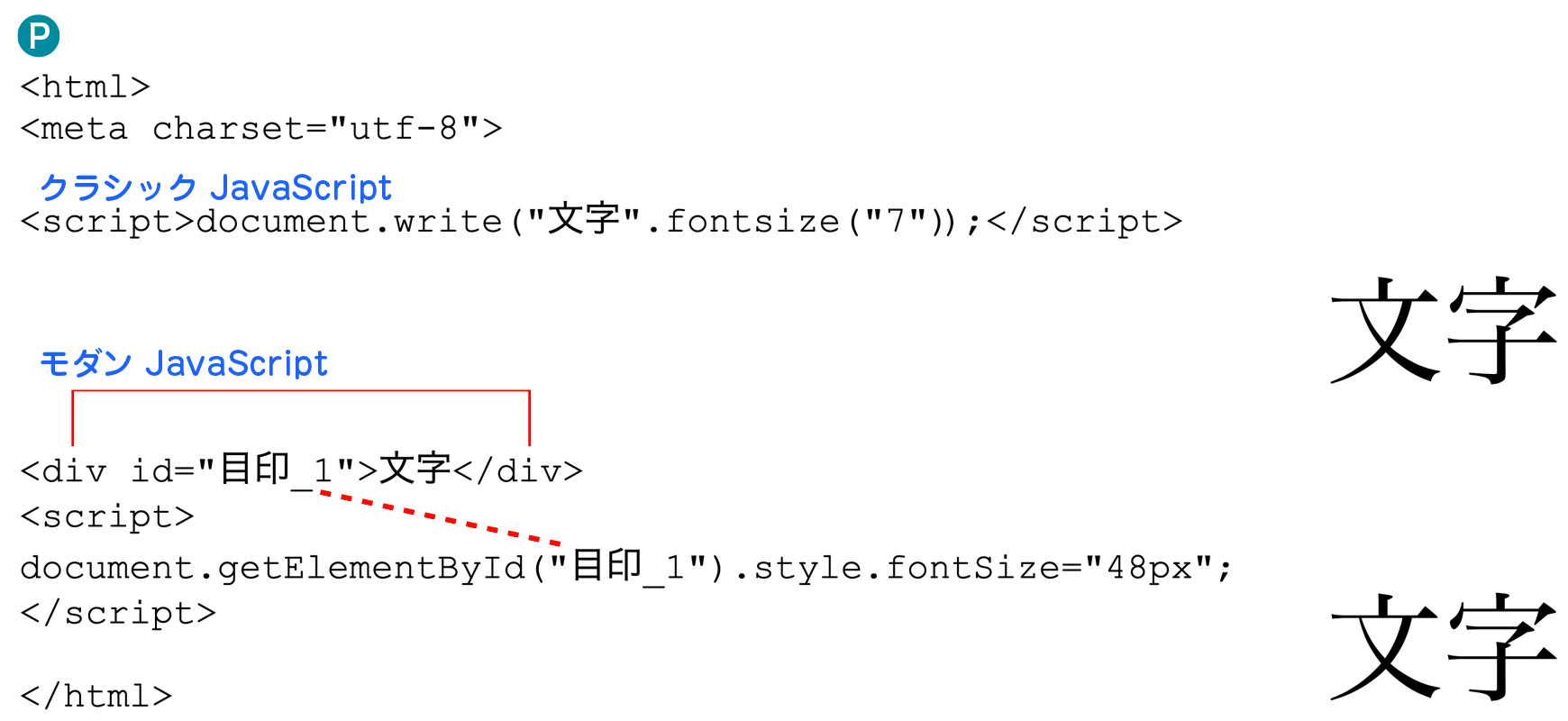Click the closing html tag line
Viewport: 1568px width, 721px height.
click(x=96, y=696)
